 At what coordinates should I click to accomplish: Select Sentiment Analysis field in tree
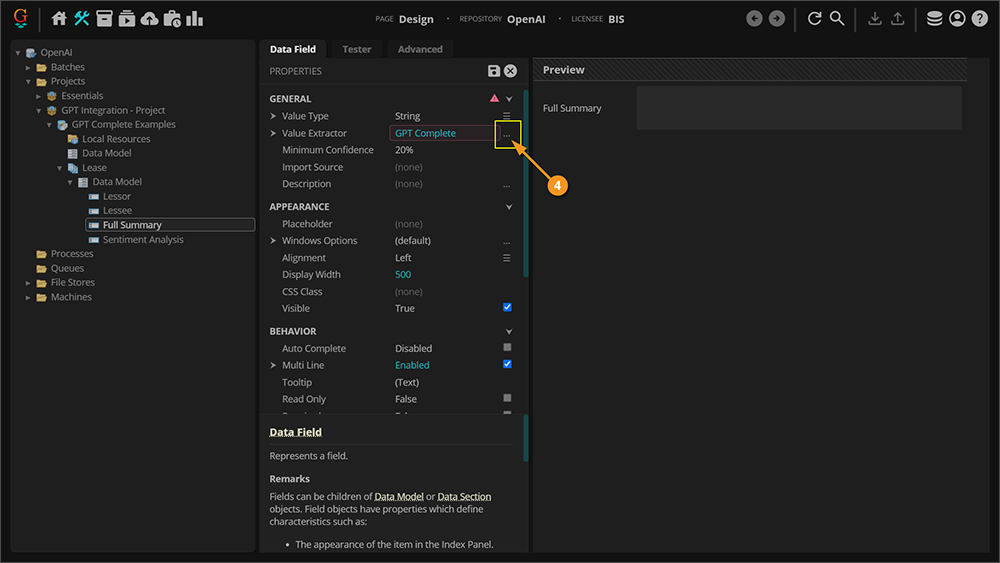pyautogui.click(x=143, y=240)
